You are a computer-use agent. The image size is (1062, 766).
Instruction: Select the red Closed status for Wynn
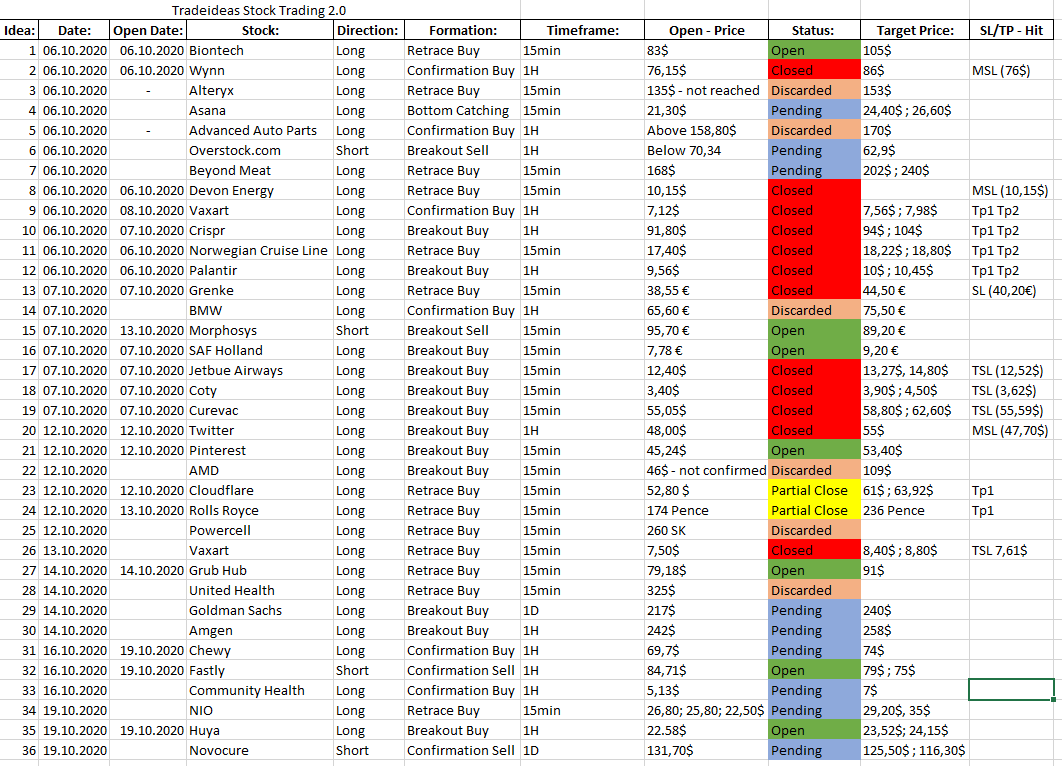(x=814, y=70)
